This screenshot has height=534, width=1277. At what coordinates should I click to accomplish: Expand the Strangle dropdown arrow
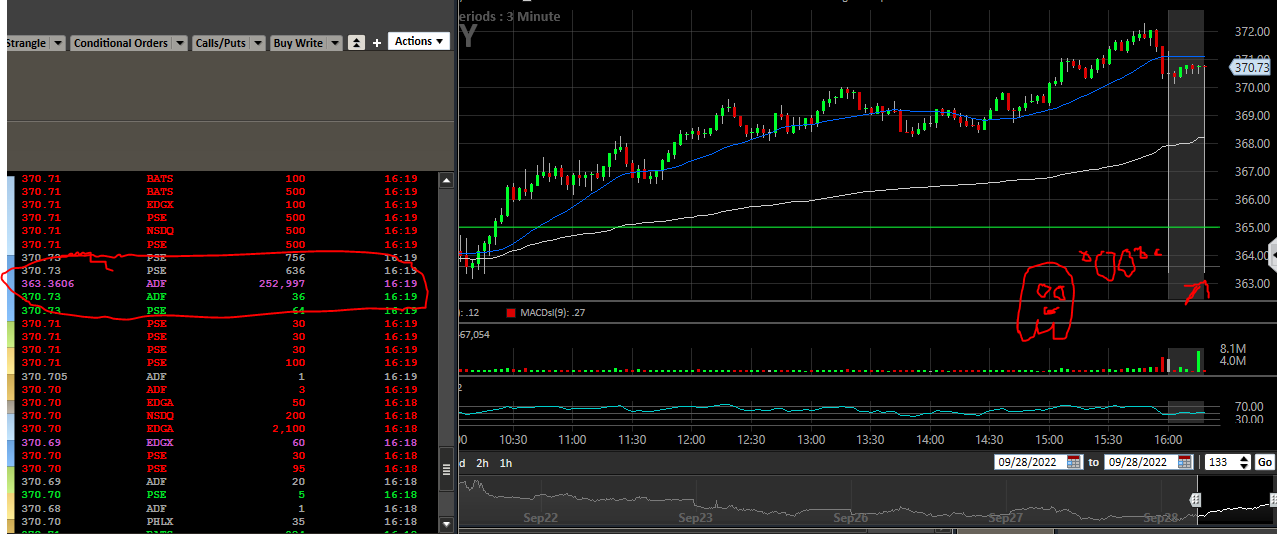tap(57, 43)
